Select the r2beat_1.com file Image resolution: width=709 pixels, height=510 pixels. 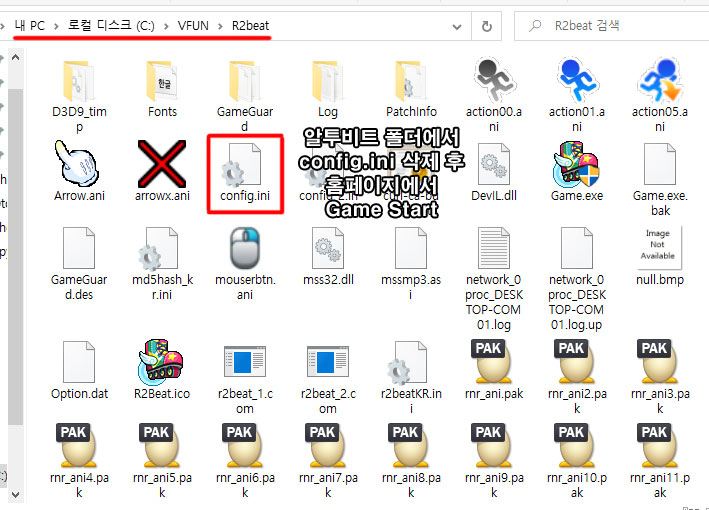click(245, 378)
